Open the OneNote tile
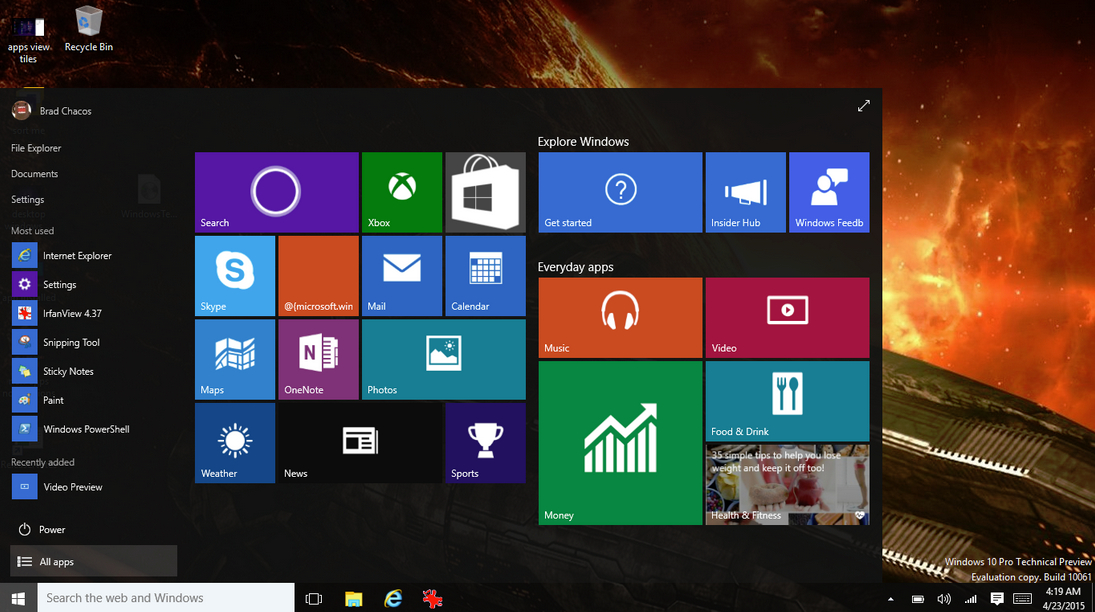The height and width of the screenshot is (612, 1095). 318,359
